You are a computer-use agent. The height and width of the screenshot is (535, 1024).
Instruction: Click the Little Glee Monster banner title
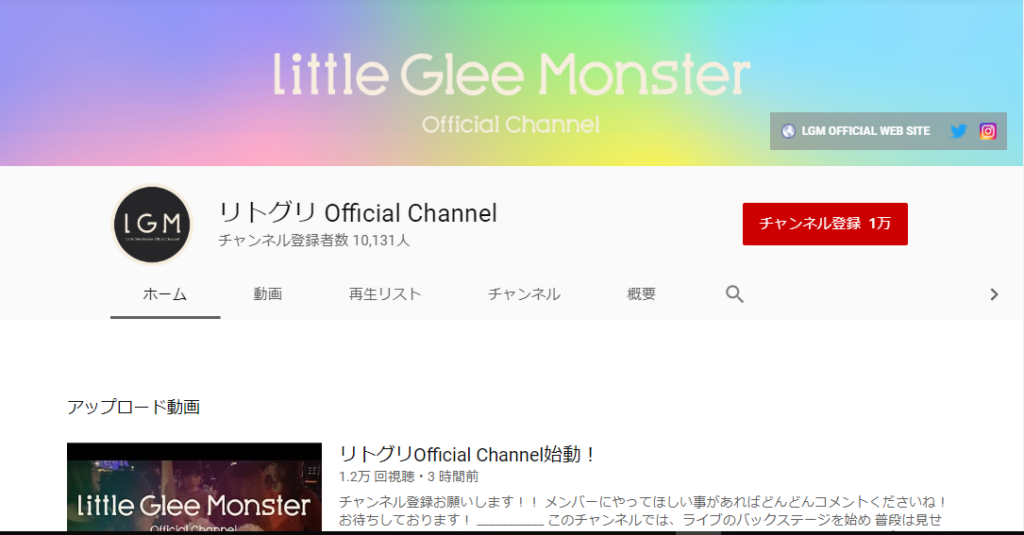coord(511,74)
